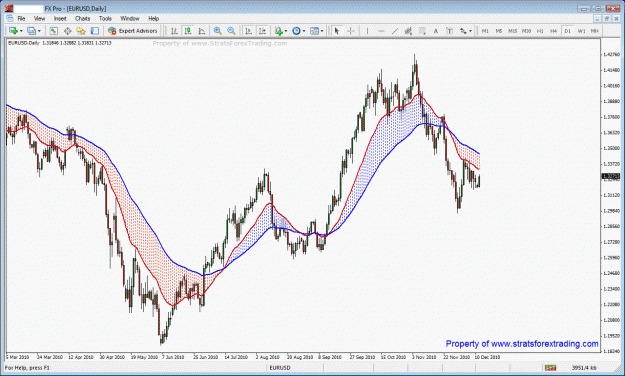625x376 pixels.
Task: Select the Equidistant Channel tool
Action: point(408,31)
